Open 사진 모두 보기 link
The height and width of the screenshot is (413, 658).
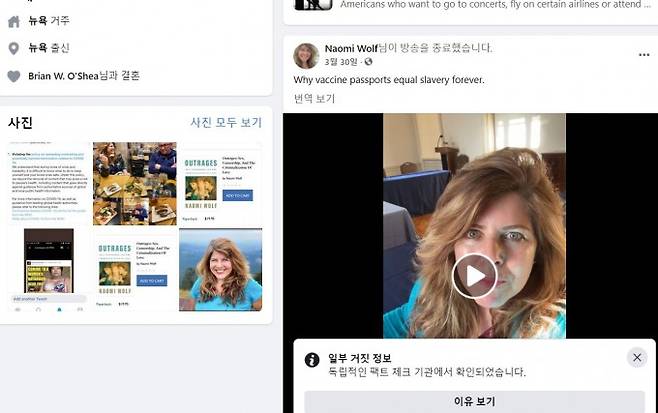pyautogui.click(x=226, y=123)
